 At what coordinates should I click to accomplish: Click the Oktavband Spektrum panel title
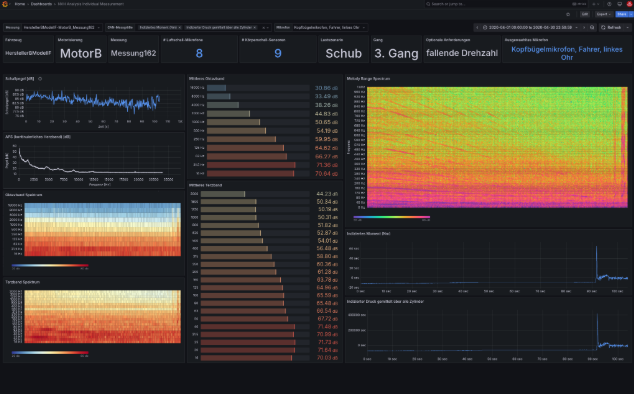(x=24, y=195)
